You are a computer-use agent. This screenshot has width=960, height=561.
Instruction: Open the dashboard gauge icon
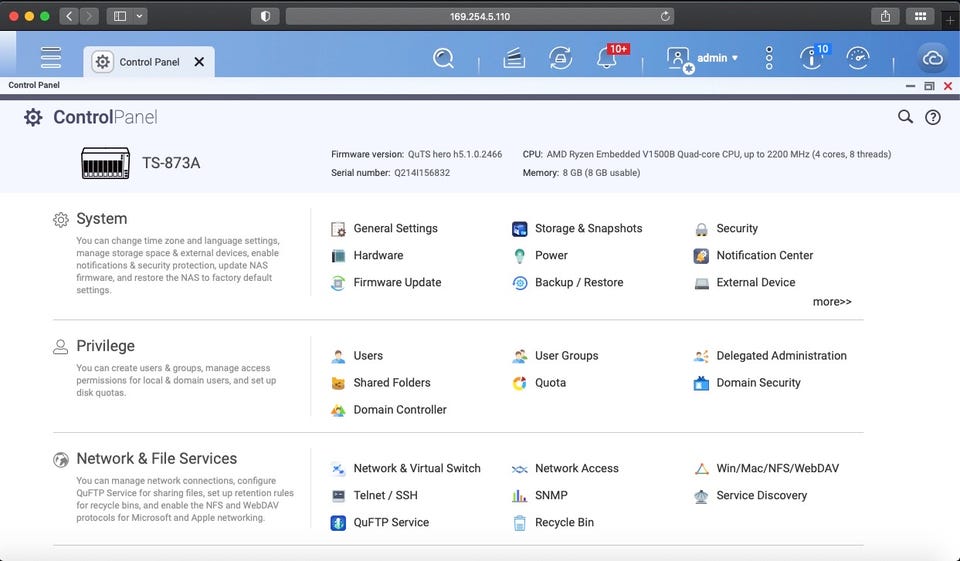pyautogui.click(x=857, y=58)
